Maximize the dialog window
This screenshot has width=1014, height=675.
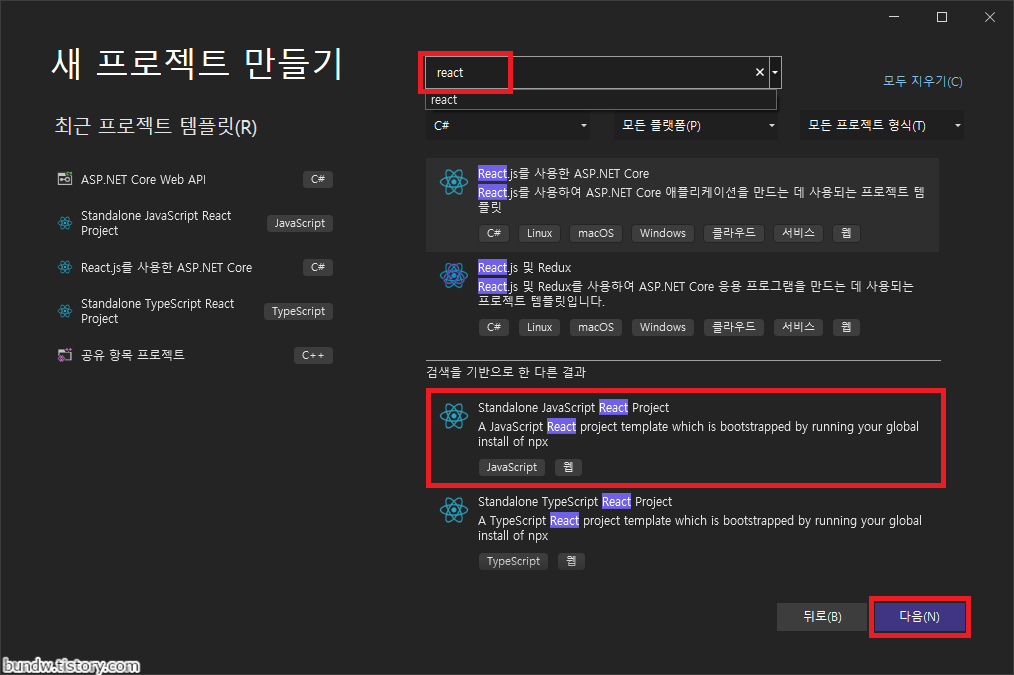[942, 17]
